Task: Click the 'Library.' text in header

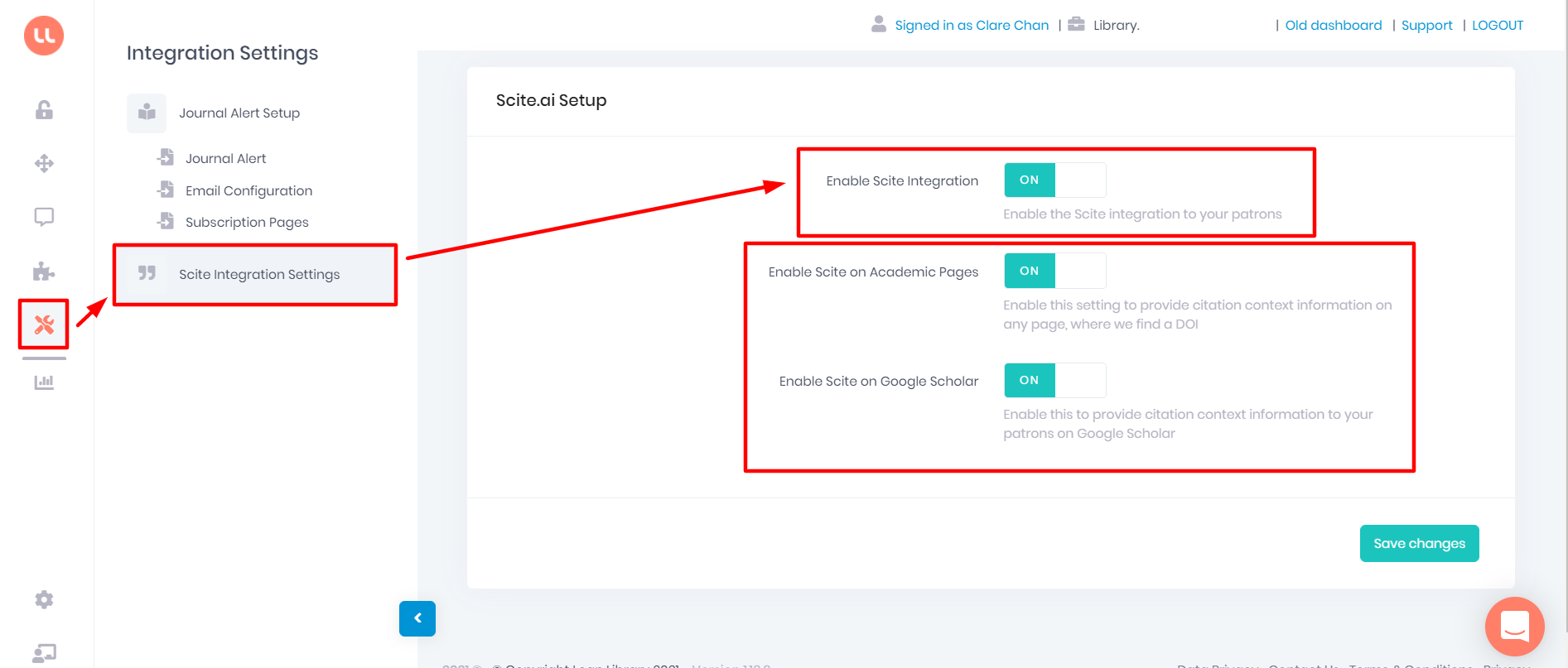Action: 1116,25
